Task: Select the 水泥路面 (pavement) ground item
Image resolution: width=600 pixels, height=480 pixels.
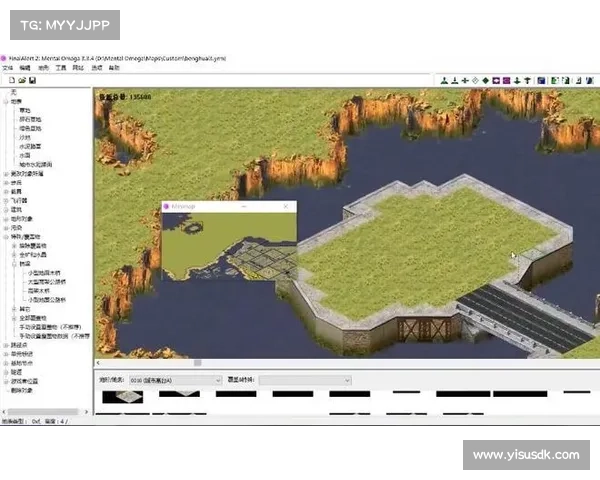Action: (30, 147)
